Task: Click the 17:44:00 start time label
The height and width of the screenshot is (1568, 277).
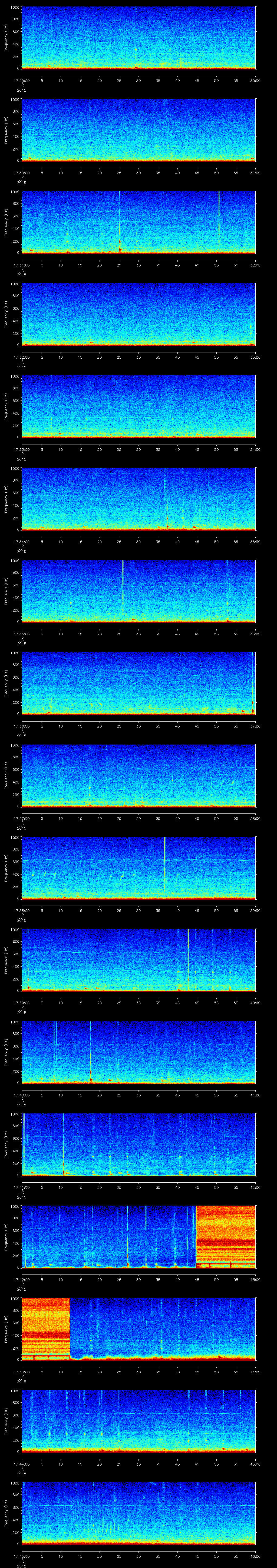Action: tap(21, 1464)
